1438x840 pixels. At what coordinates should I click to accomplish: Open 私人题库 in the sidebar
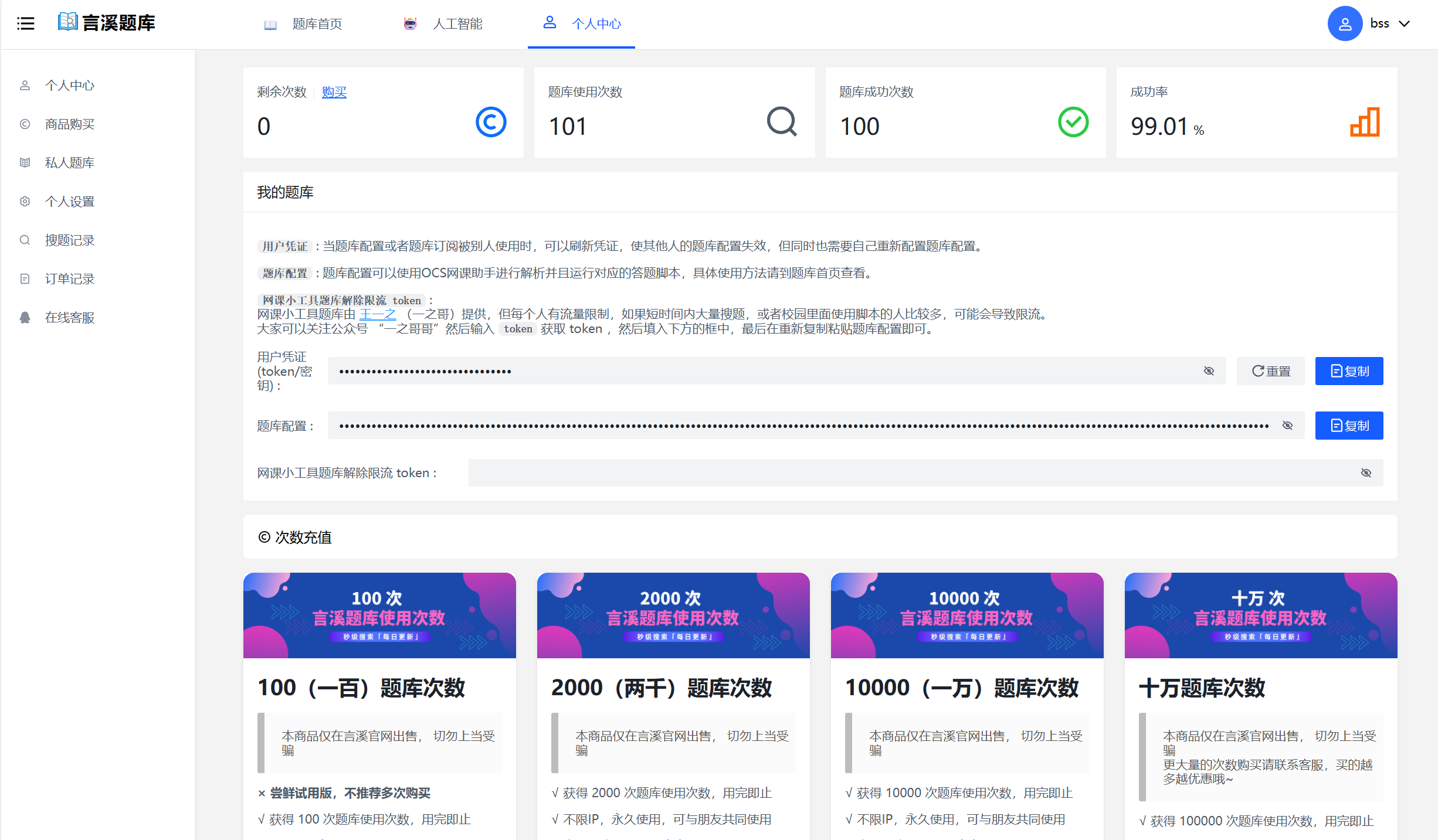tap(69, 163)
